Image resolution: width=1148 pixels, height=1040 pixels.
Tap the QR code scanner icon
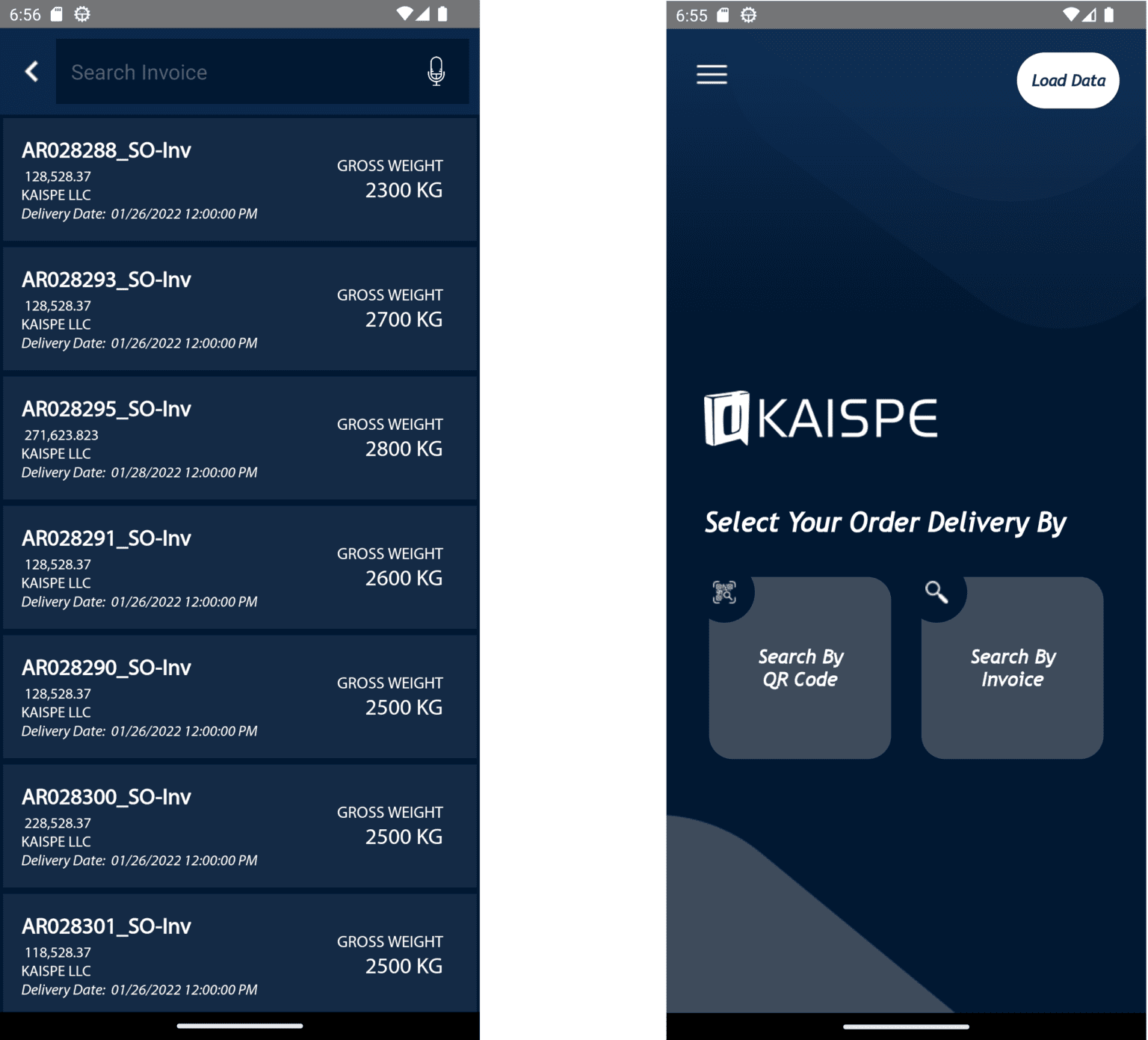point(723,591)
